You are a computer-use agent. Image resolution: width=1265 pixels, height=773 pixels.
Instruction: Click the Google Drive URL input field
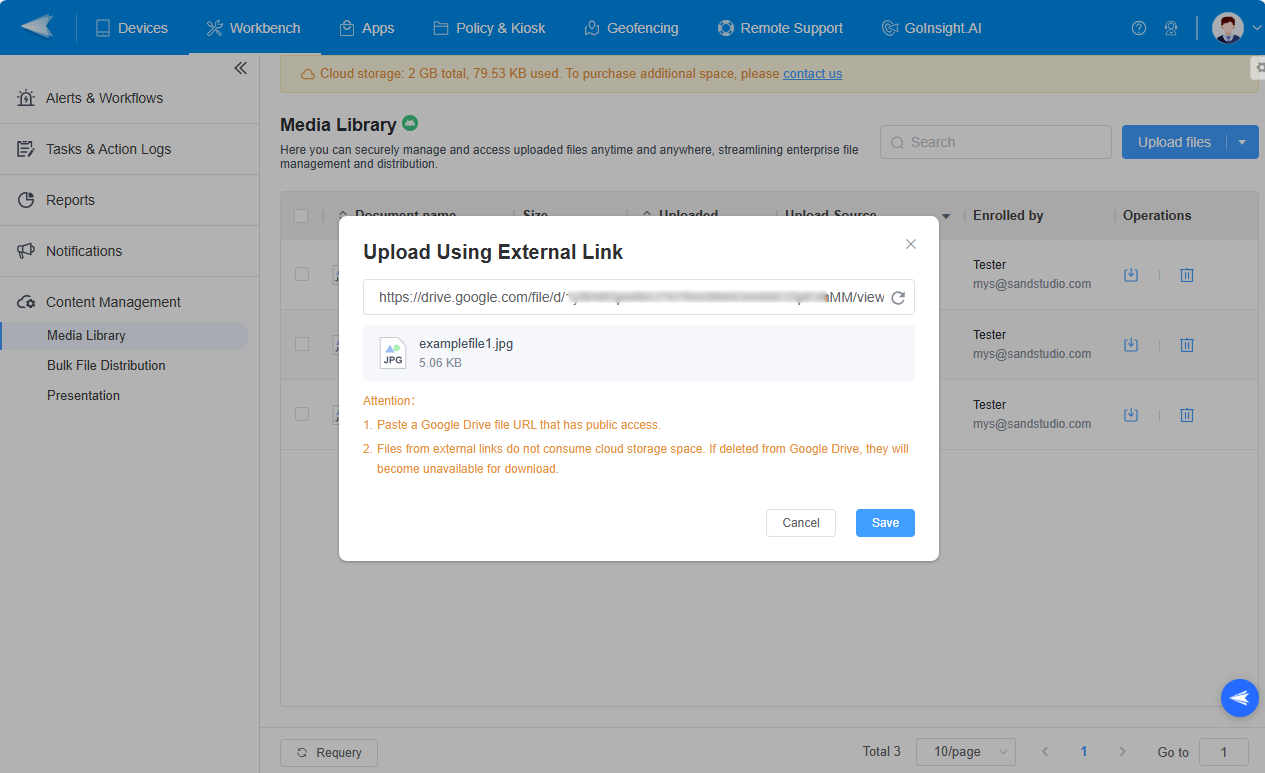[x=630, y=298]
